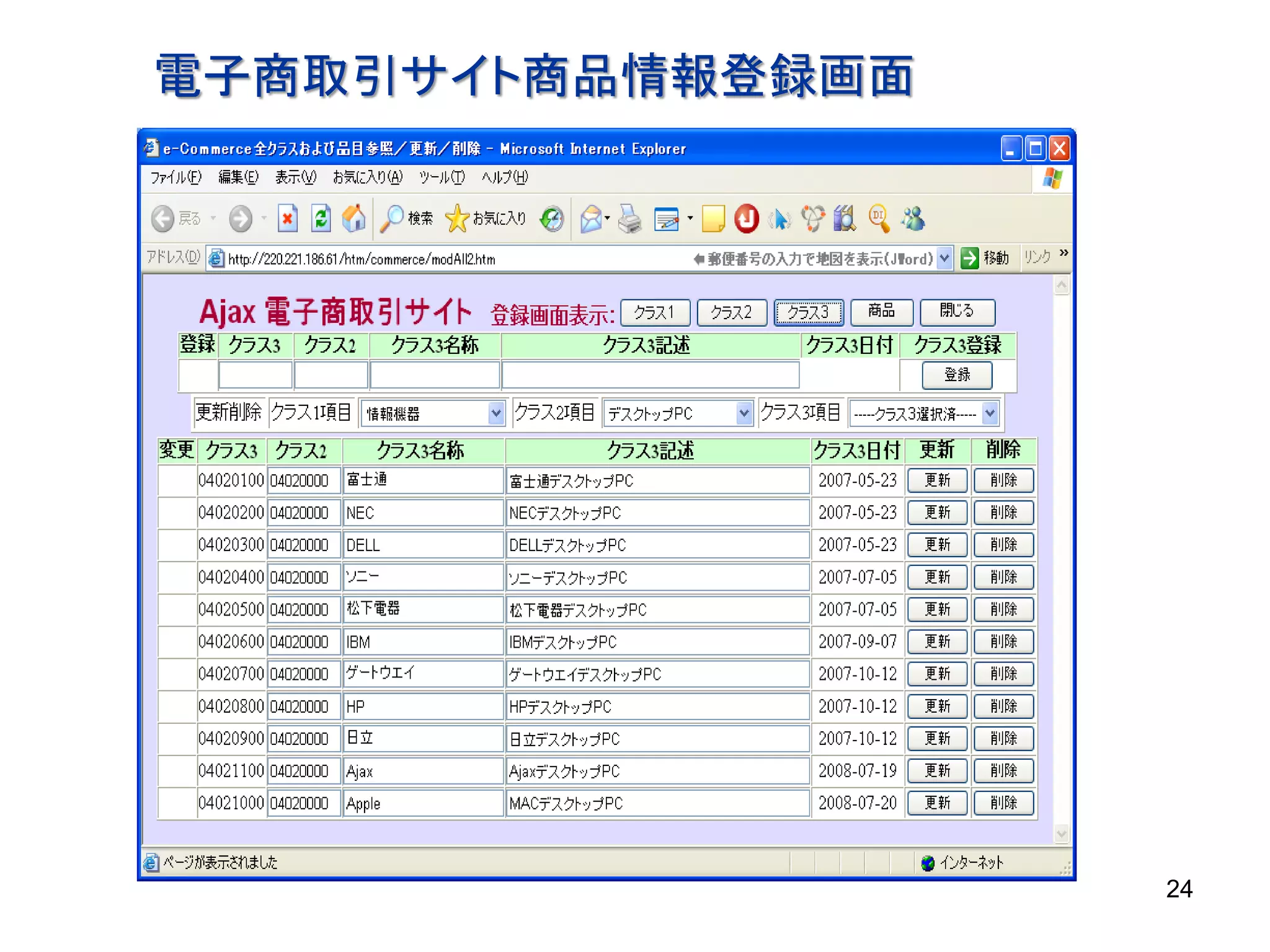The height and width of the screenshot is (952, 1270).
Task: Open the ヘルプ(H) menu
Action: click(505, 178)
